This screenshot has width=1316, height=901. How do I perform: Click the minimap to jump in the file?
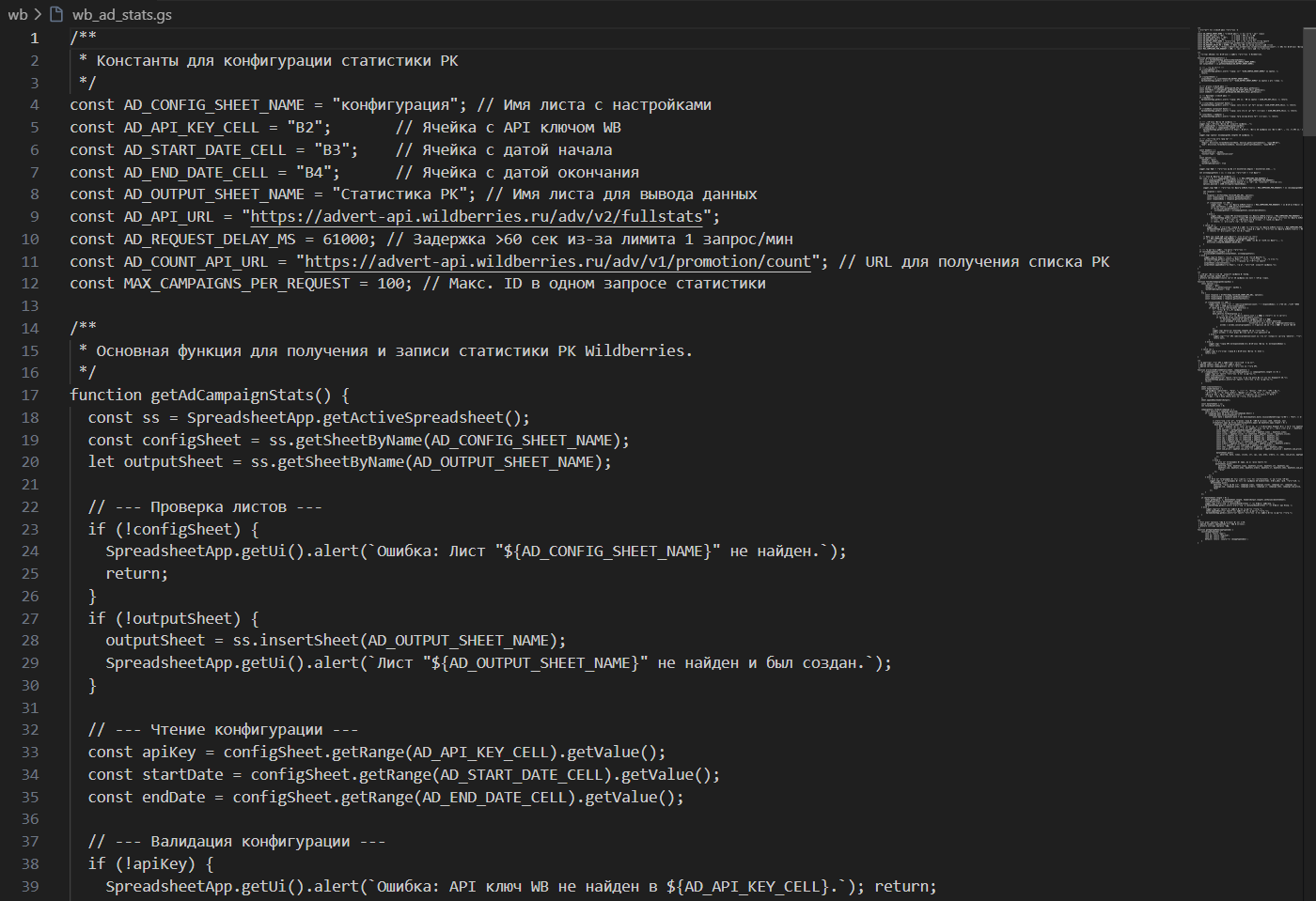coord(1241,376)
